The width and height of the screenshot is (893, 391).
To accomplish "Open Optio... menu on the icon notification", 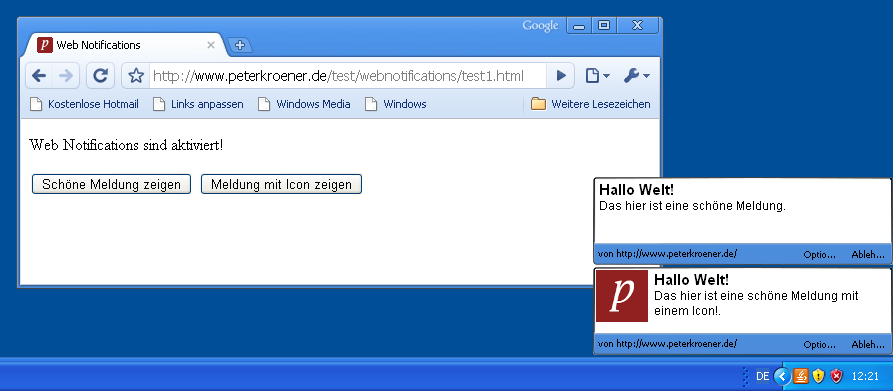I will pyautogui.click(x=820, y=344).
